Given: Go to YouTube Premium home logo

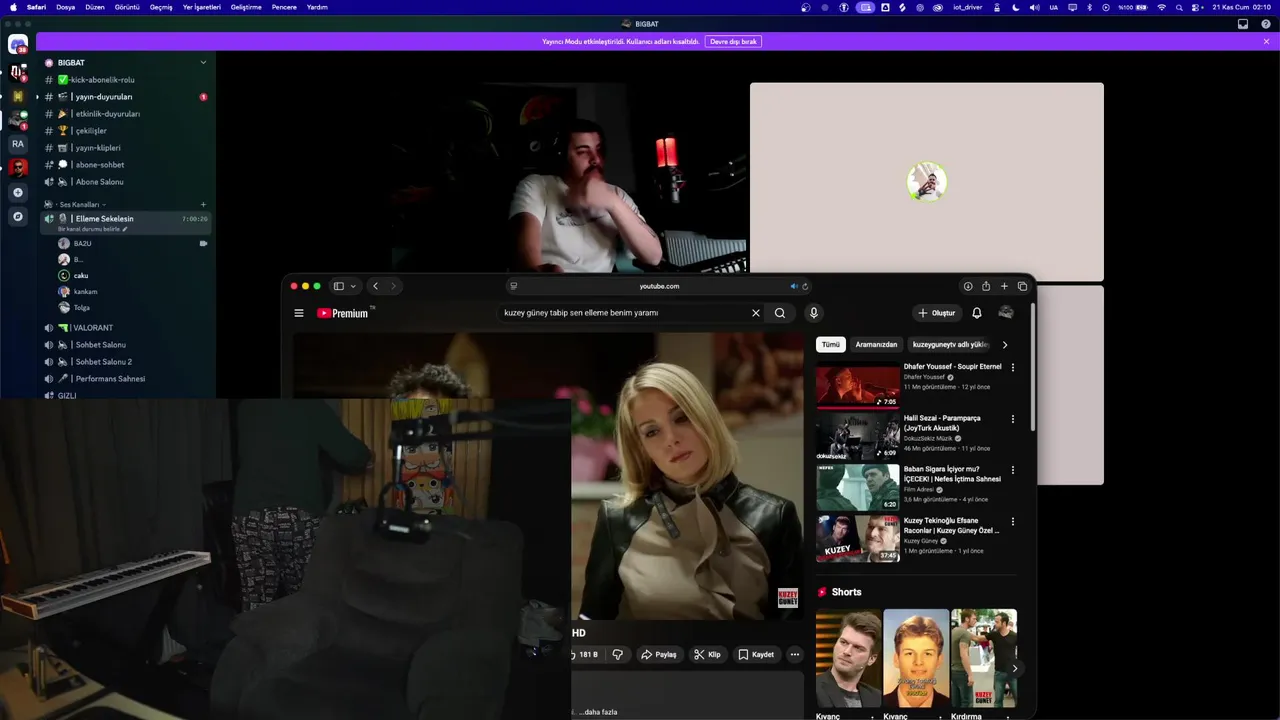Looking at the screenshot, I should 343,313.
